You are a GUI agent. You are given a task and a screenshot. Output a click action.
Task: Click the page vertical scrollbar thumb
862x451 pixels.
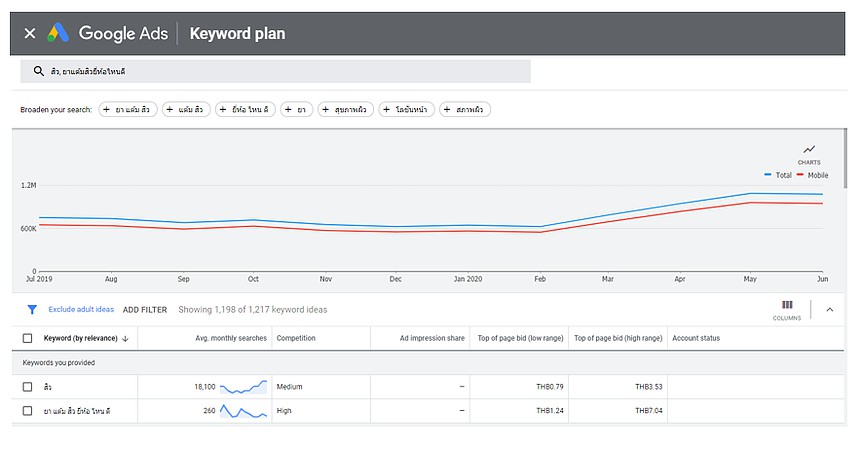point(846,158)
